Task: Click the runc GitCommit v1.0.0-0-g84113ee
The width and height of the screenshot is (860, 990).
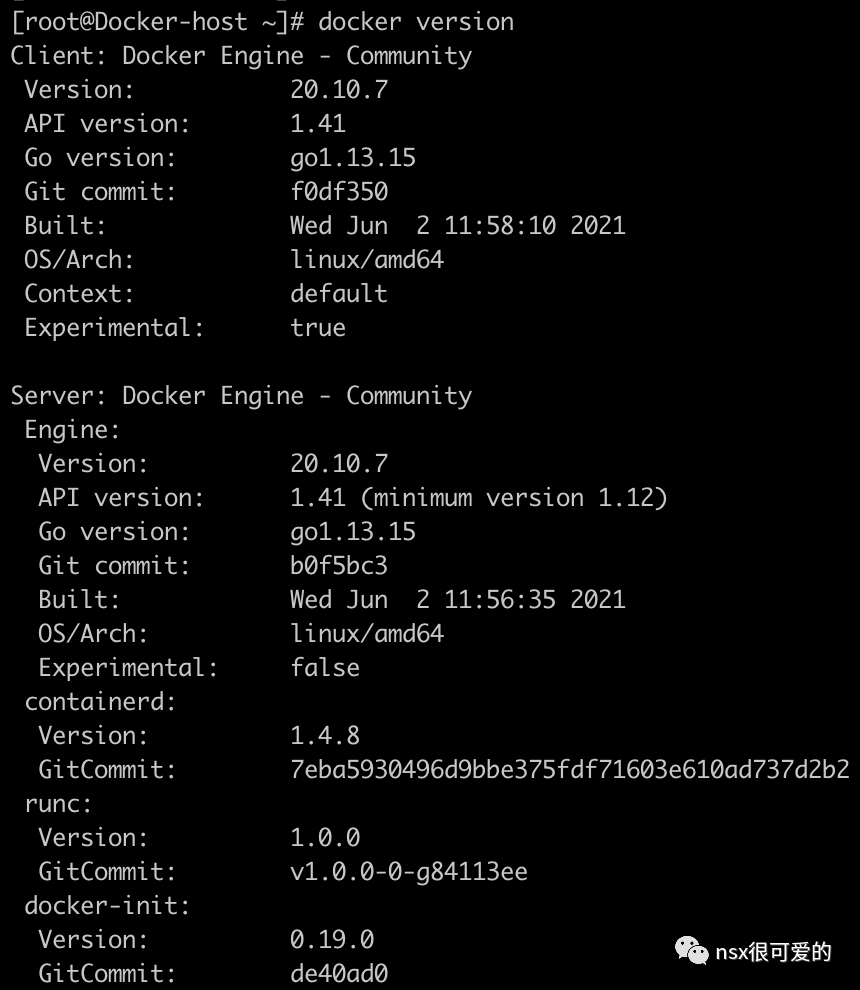Action: tap(408, 871)
